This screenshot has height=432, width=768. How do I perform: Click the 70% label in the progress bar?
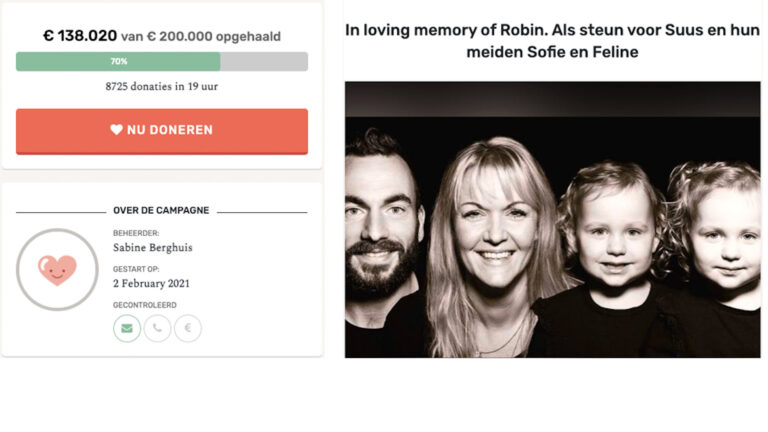click(x=118, y=61)
